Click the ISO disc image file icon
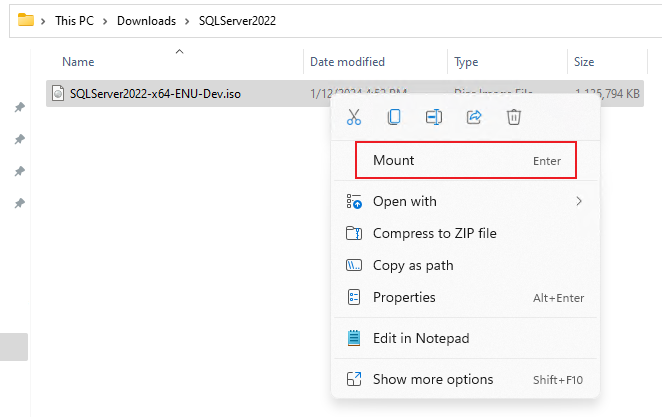Viewport: 662px width, 417px height. [58, 93]
